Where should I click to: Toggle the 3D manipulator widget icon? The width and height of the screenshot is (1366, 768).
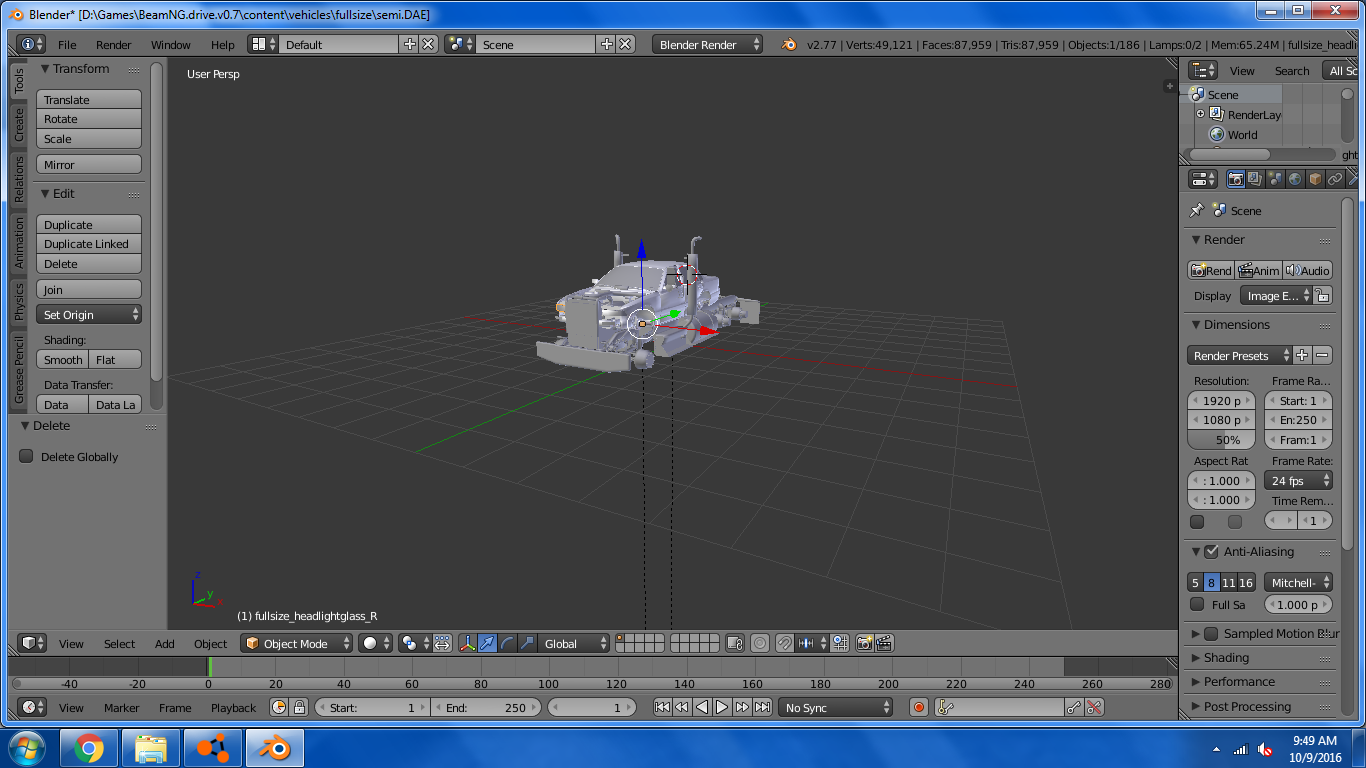pos(467,643)
